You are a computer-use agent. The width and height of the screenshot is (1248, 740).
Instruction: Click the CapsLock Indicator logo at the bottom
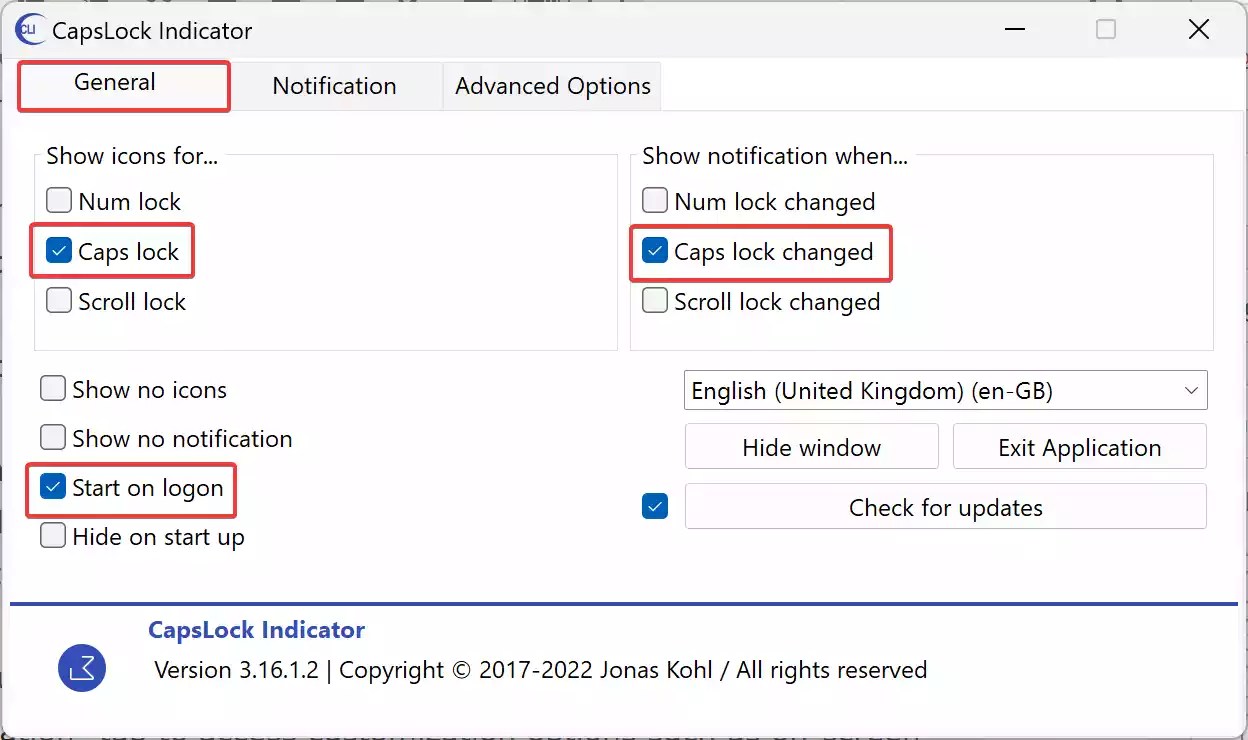point(82,668)
